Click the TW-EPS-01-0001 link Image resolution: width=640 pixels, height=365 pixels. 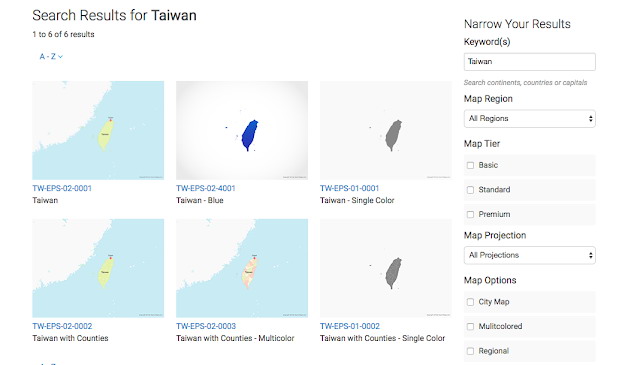349,188
